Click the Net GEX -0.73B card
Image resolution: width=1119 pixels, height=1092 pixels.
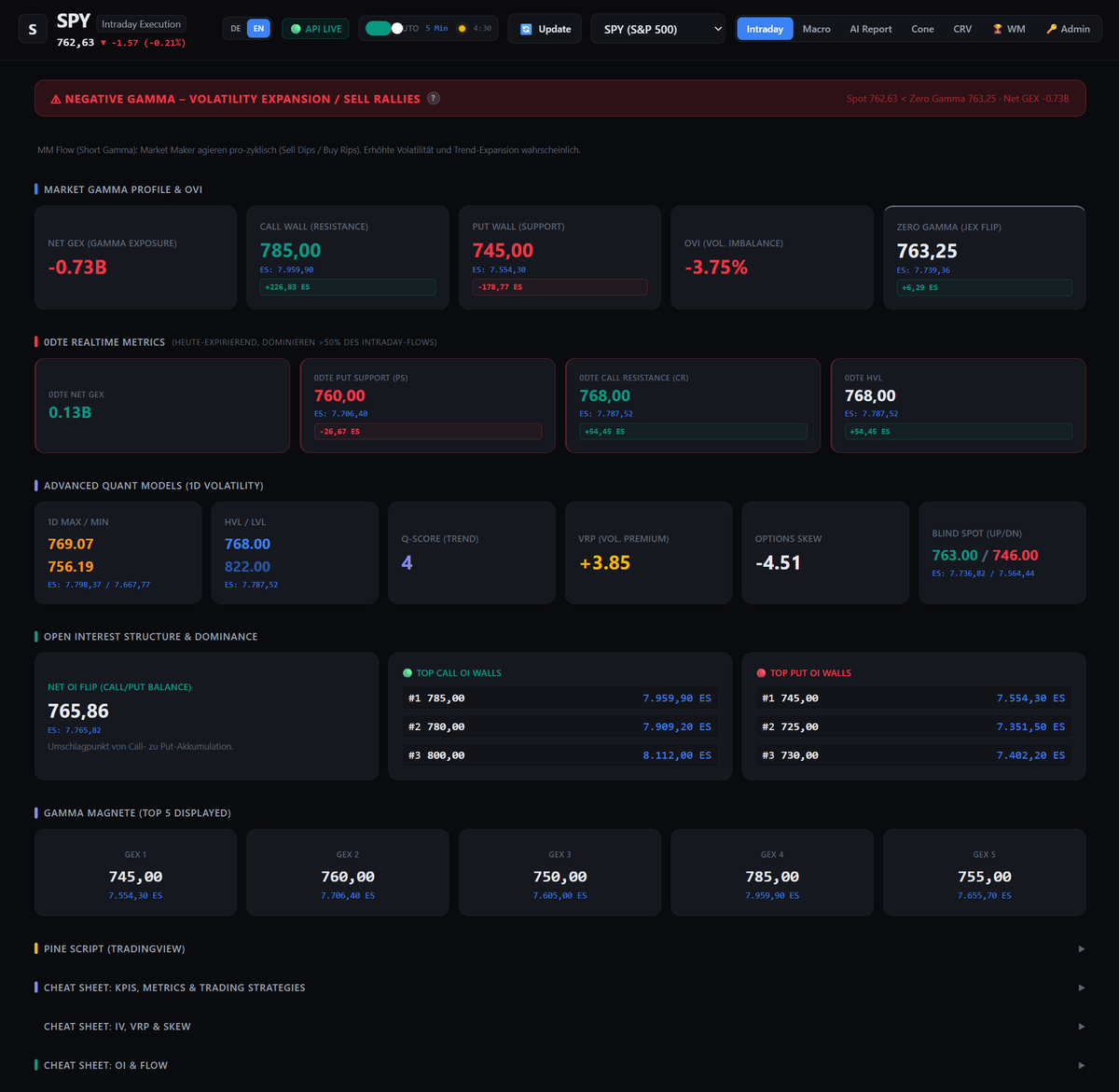[x=135, y=257]
